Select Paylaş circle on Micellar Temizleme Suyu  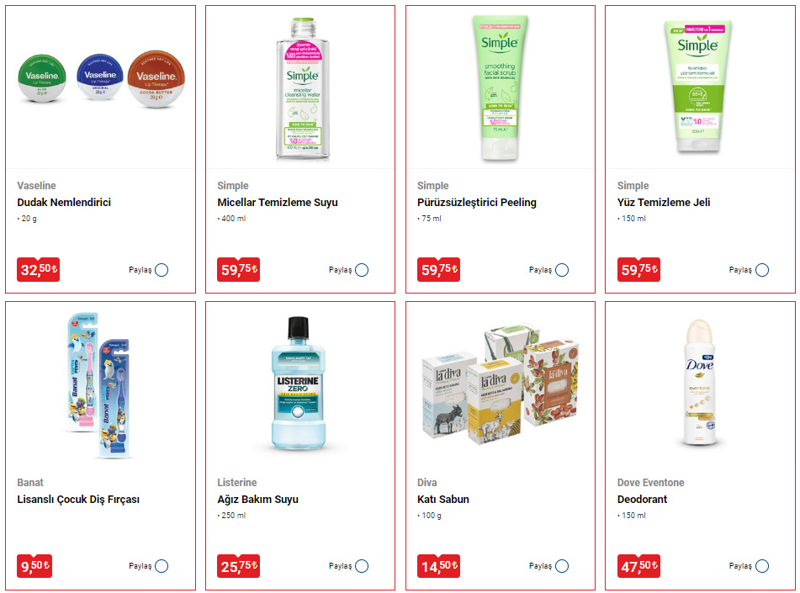(362, 270)
